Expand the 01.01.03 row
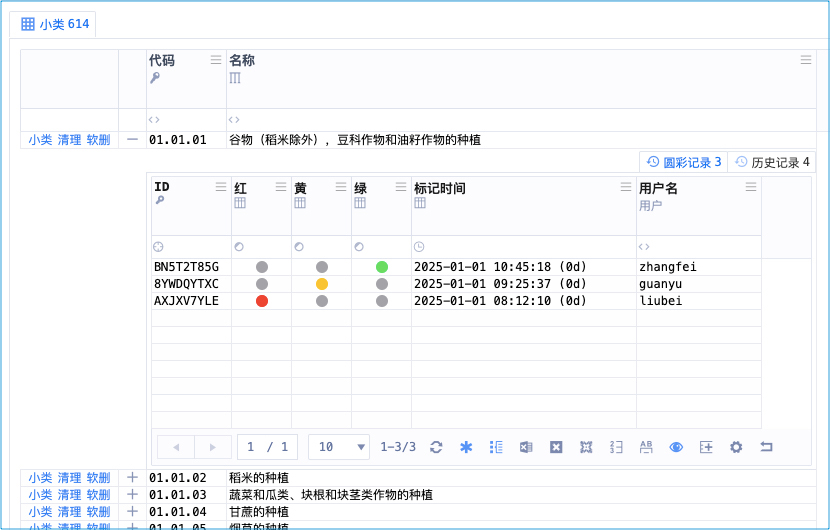The image size is (830, 530). 132,495
